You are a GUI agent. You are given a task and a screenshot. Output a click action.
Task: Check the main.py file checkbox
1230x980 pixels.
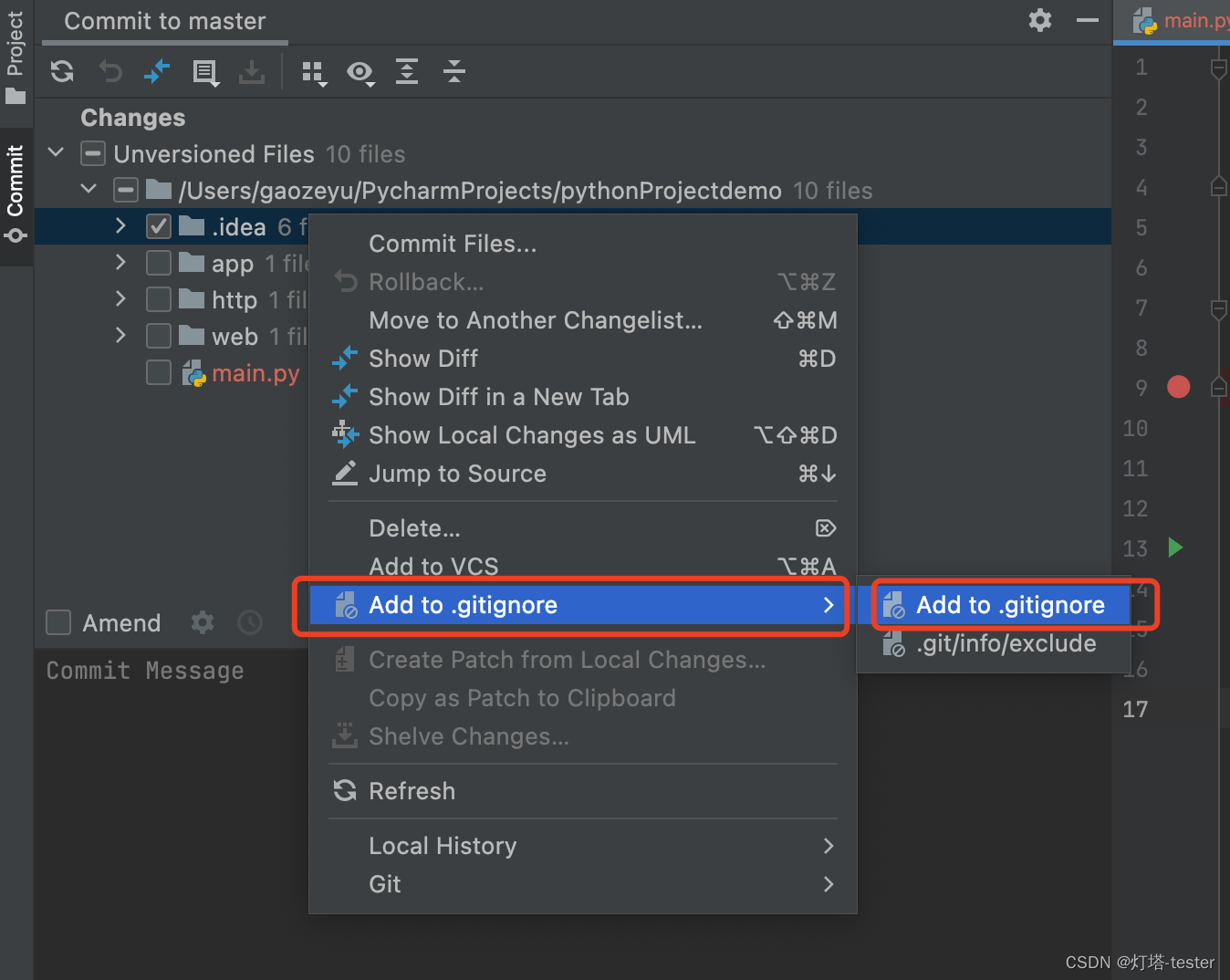click(159, 372)
